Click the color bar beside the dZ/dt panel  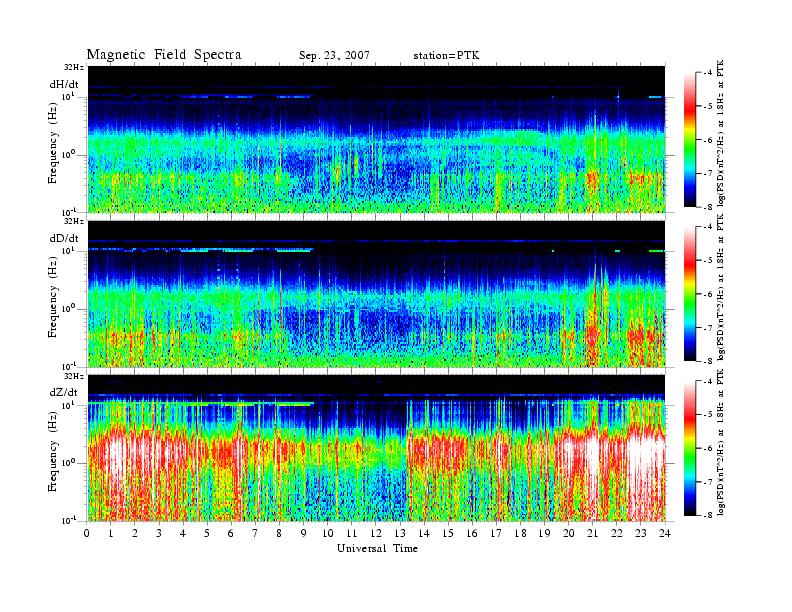tap(689, 448)
